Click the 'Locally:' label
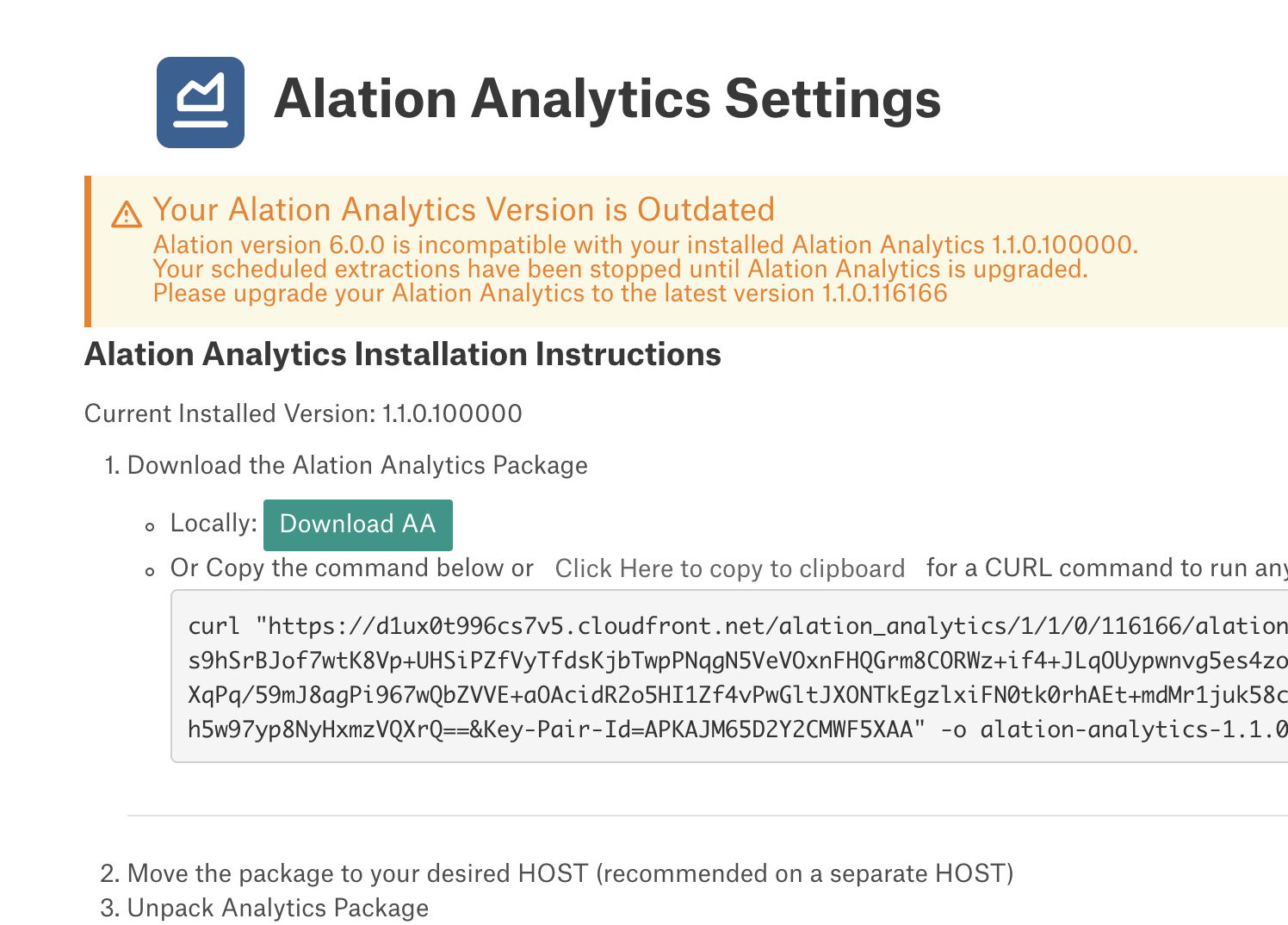Screen dimensions: 1288x925 coord(214,523)
